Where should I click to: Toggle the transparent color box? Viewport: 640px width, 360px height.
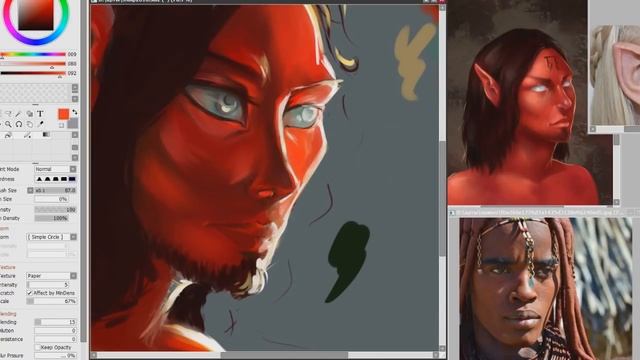tap(61, 125)
